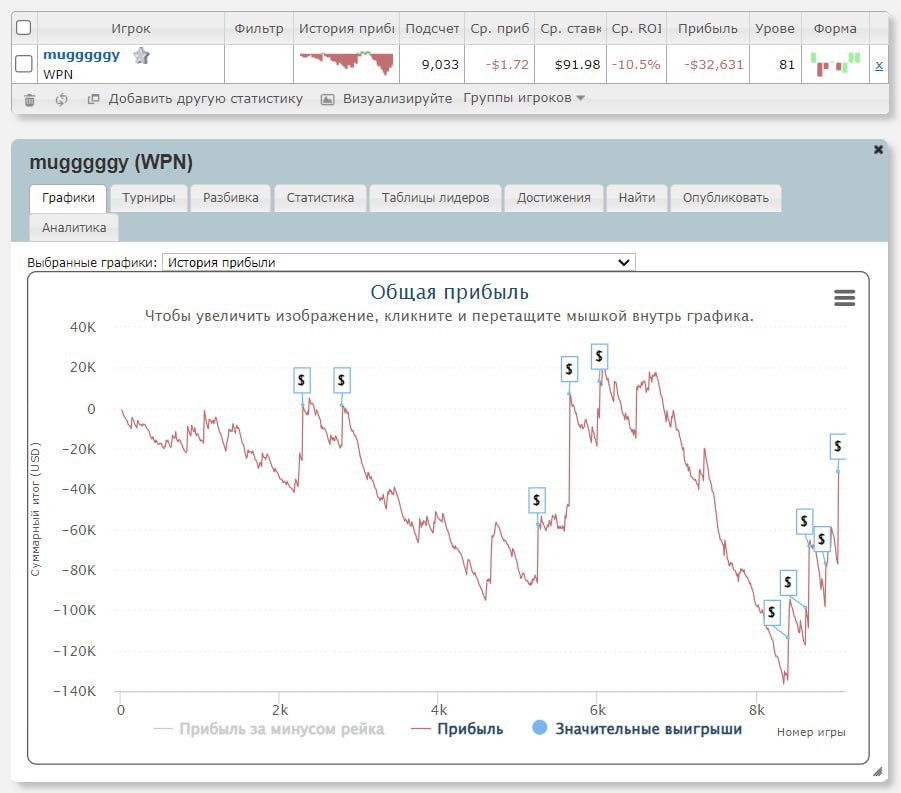Click the star icon next to mugggggy
This screenshot has height=793, width=901.
click(x=141, y=56)
